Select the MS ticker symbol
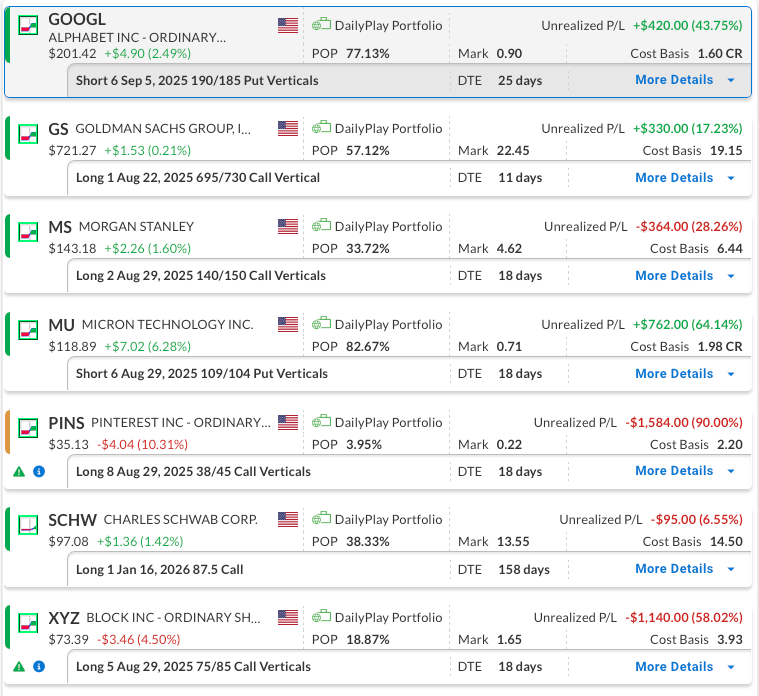The width and height of the screenshot is (759, 696). (60, 227)
